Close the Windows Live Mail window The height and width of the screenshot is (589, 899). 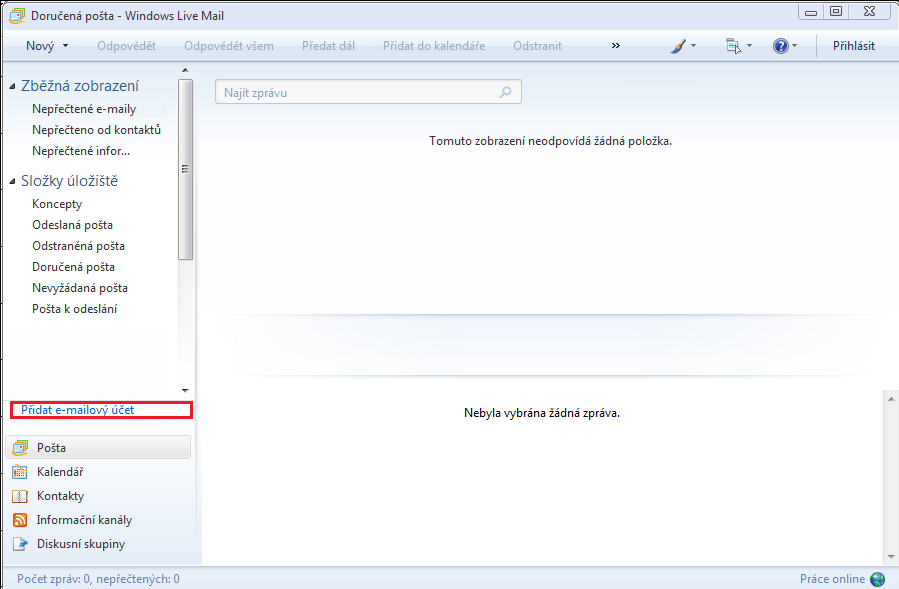point(869,12)
